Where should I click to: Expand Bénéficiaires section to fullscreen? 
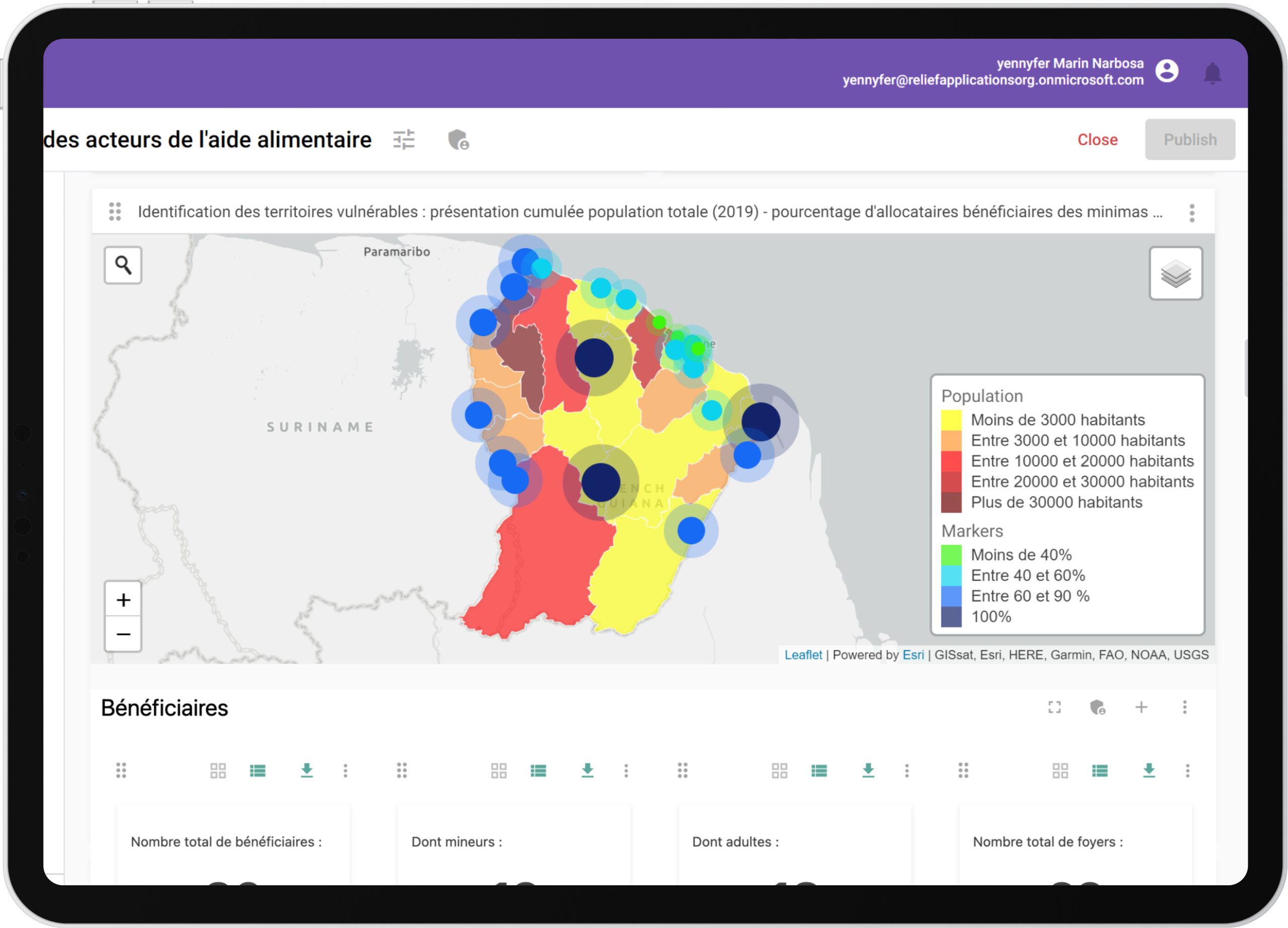tap(1054, 707)
